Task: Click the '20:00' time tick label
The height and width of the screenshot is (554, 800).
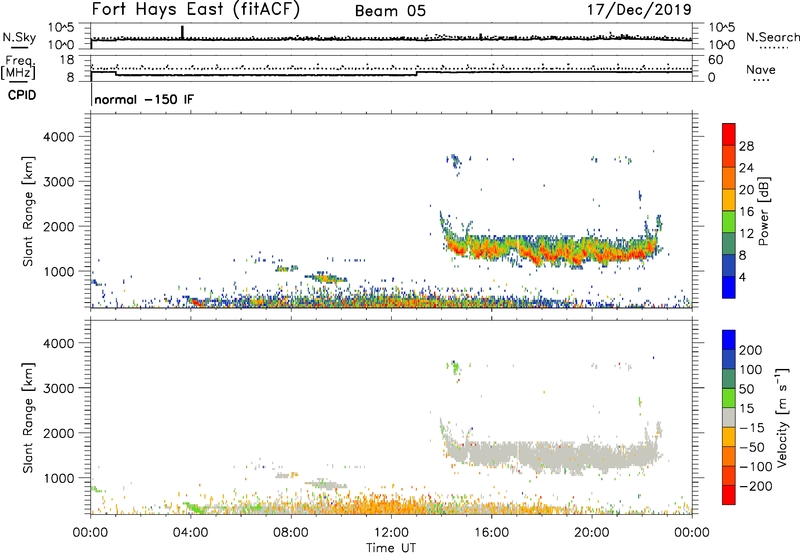Action: [x=591, y=533]
